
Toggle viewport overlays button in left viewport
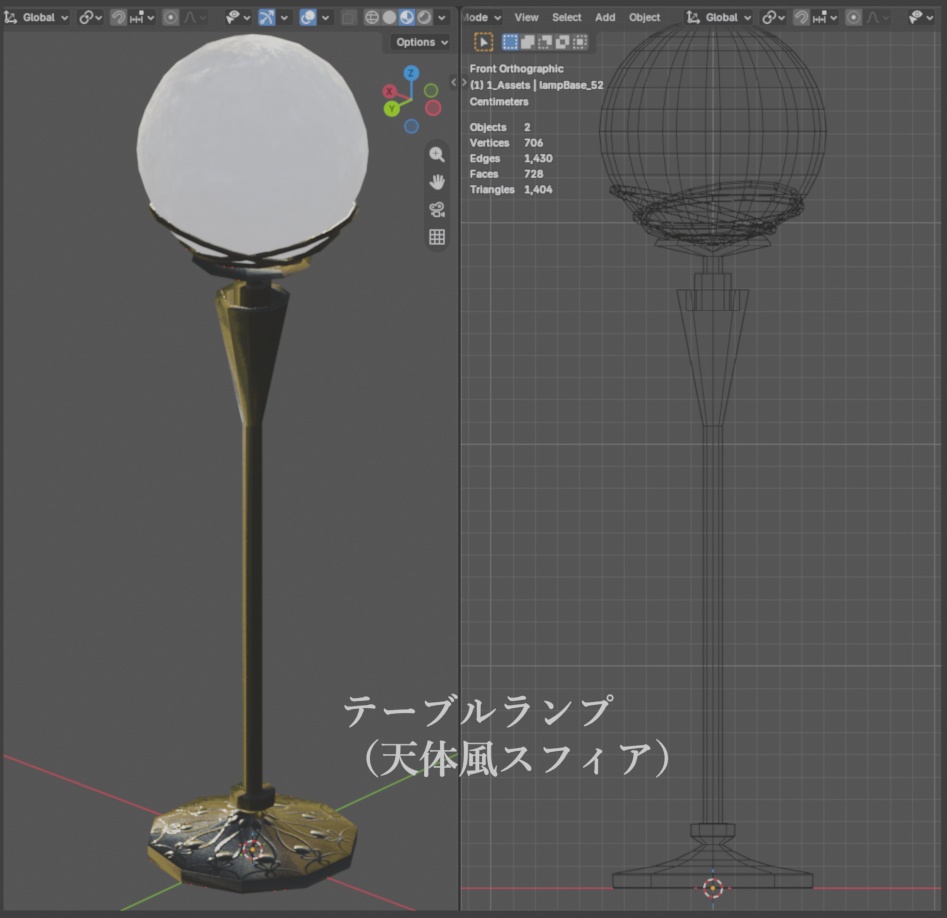[308, 18]
